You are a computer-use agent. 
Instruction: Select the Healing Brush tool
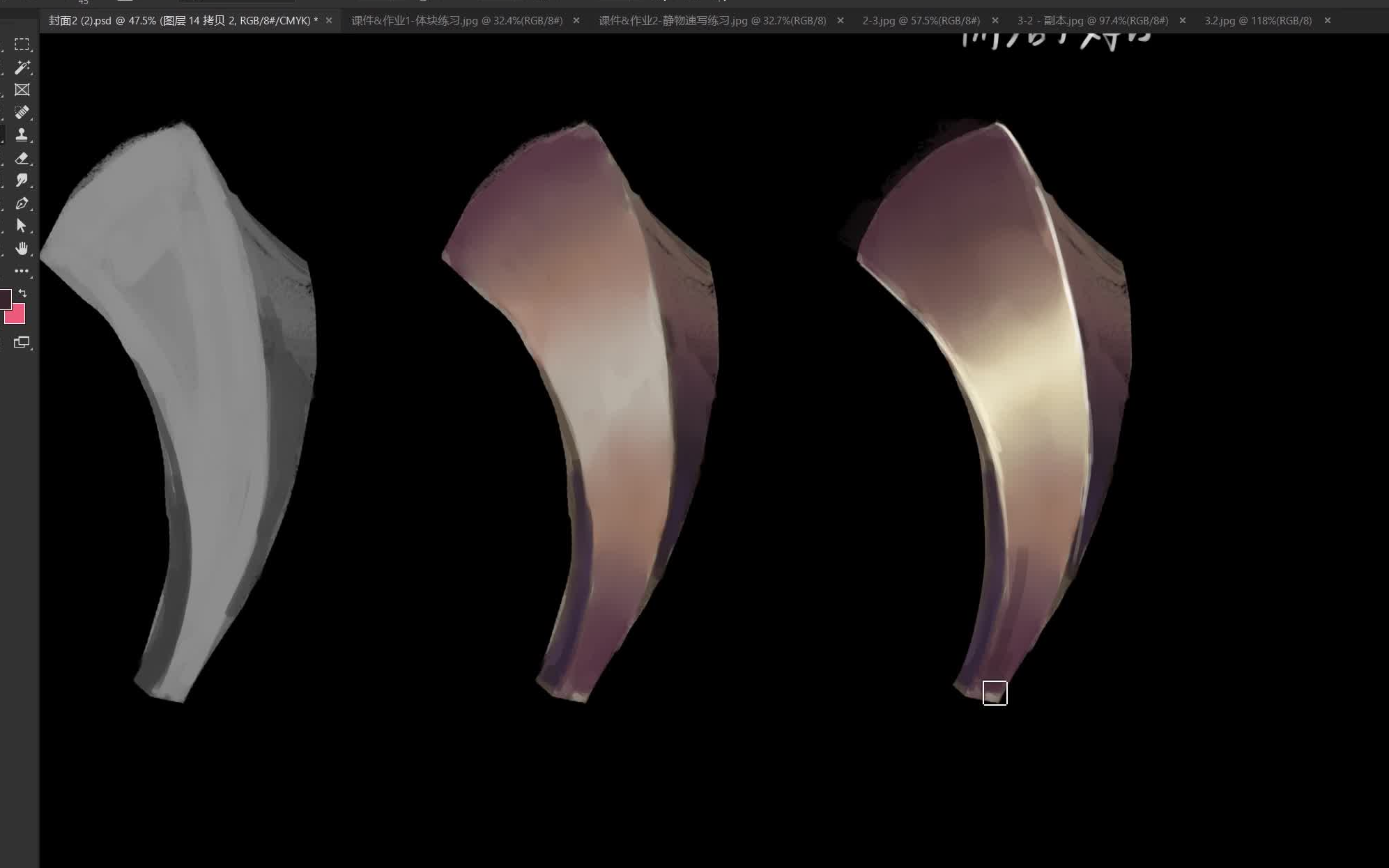(22, 112)
